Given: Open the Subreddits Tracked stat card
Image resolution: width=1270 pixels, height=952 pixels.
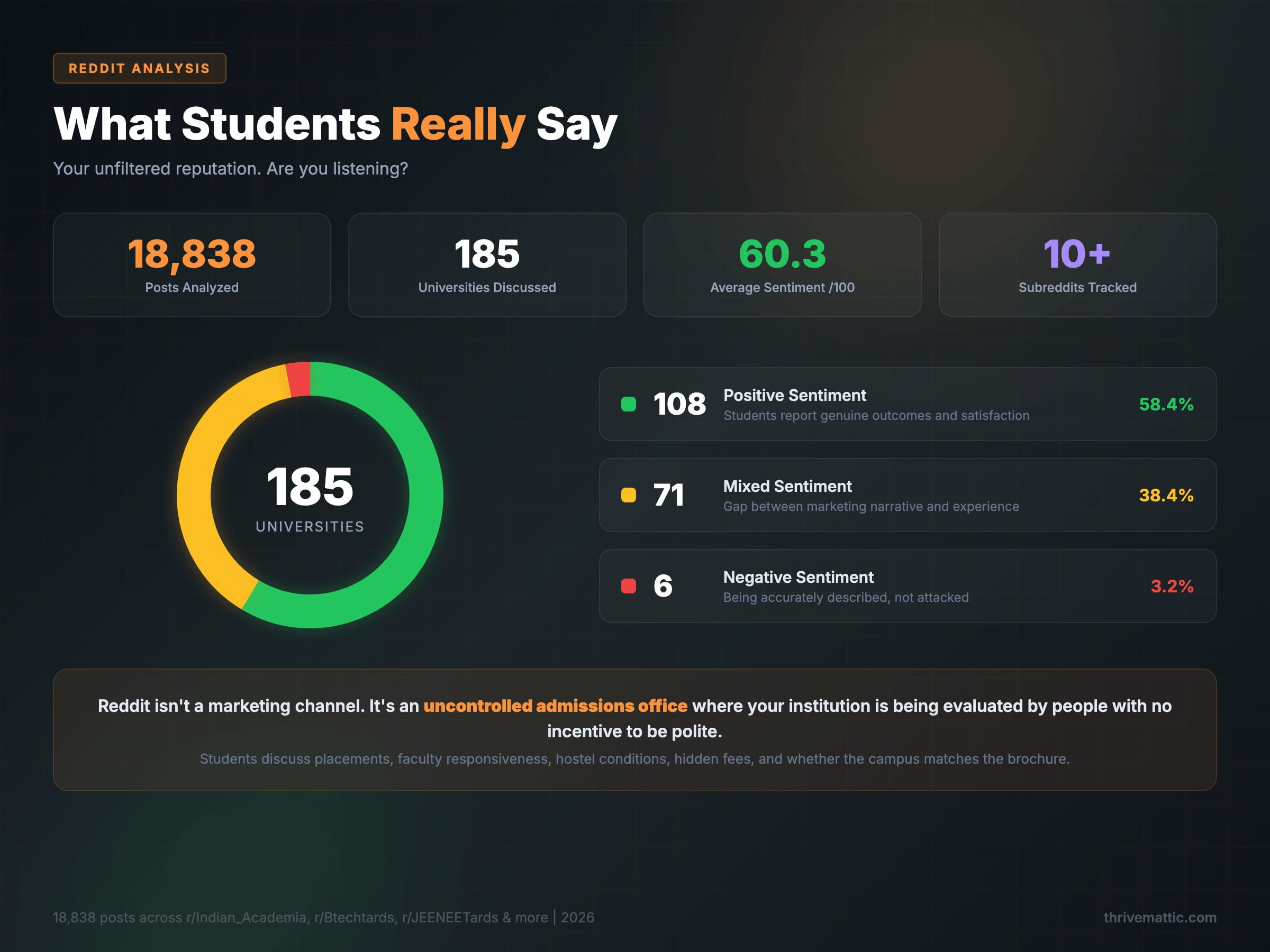Looking at the screenshot, I should coord(1076,264).
